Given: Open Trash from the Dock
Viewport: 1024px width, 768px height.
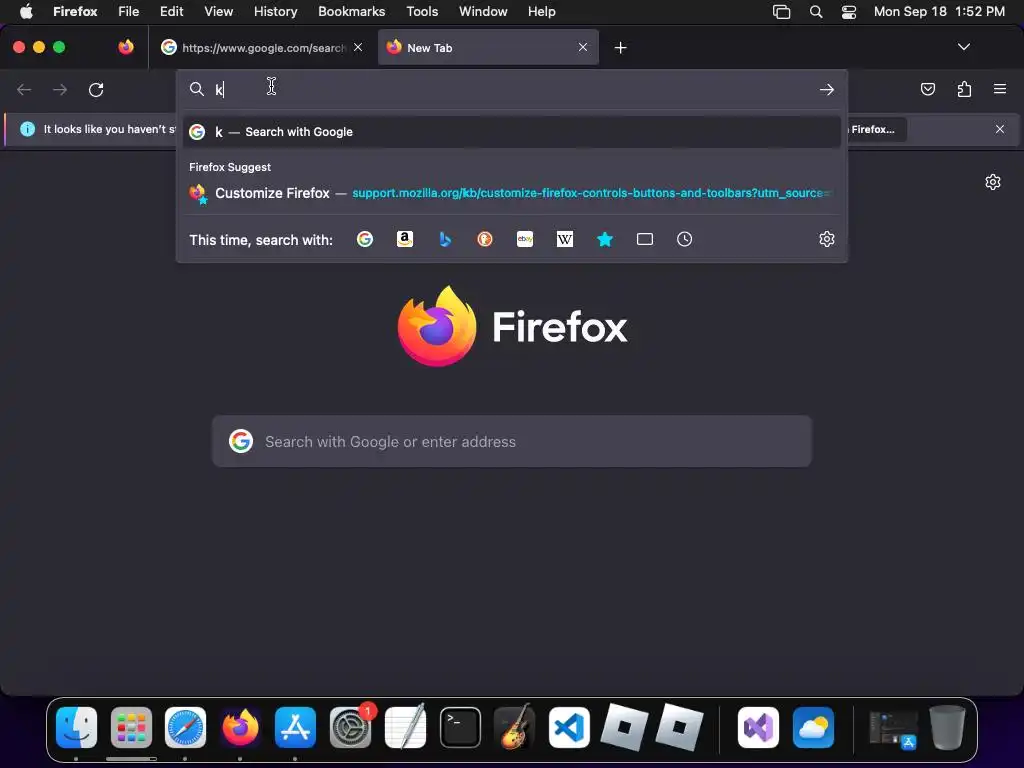Looking at the screenshot, I should tap(948, 728).
